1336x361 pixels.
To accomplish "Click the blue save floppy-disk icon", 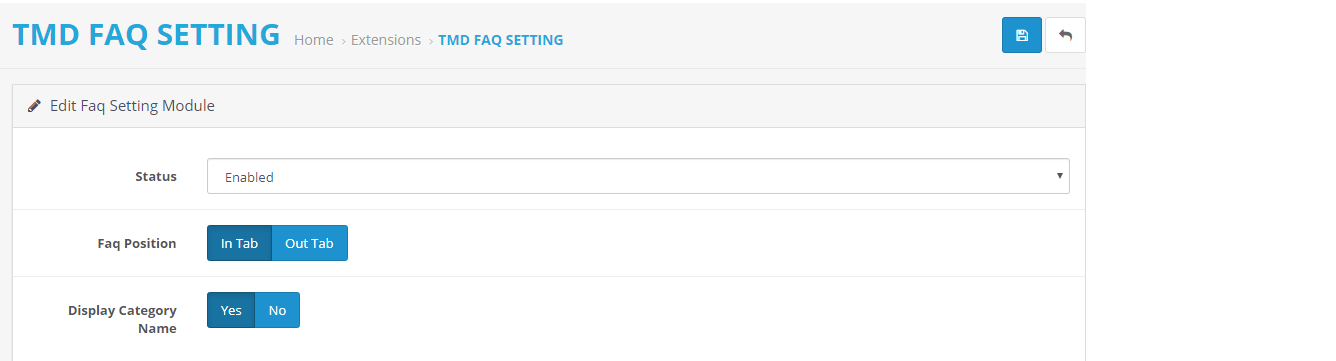I will [x=1021, y=35].
